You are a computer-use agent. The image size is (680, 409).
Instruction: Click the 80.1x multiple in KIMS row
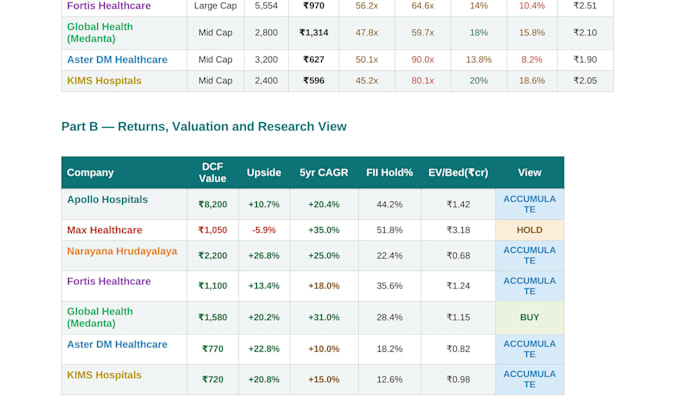[x=422, y=81]
